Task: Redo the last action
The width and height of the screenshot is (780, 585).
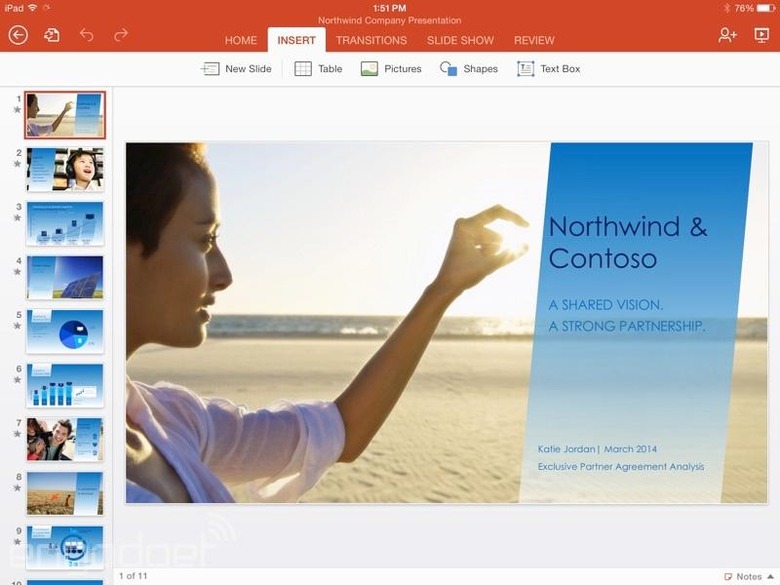Action: click(121, 35)
